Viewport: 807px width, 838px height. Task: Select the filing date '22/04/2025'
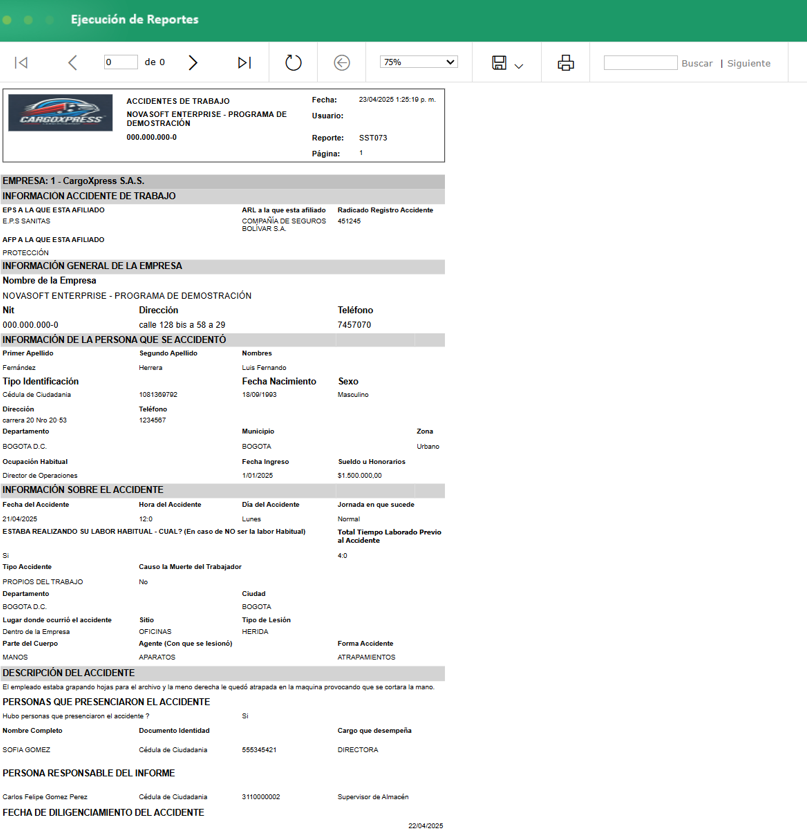tap(426, 826)
